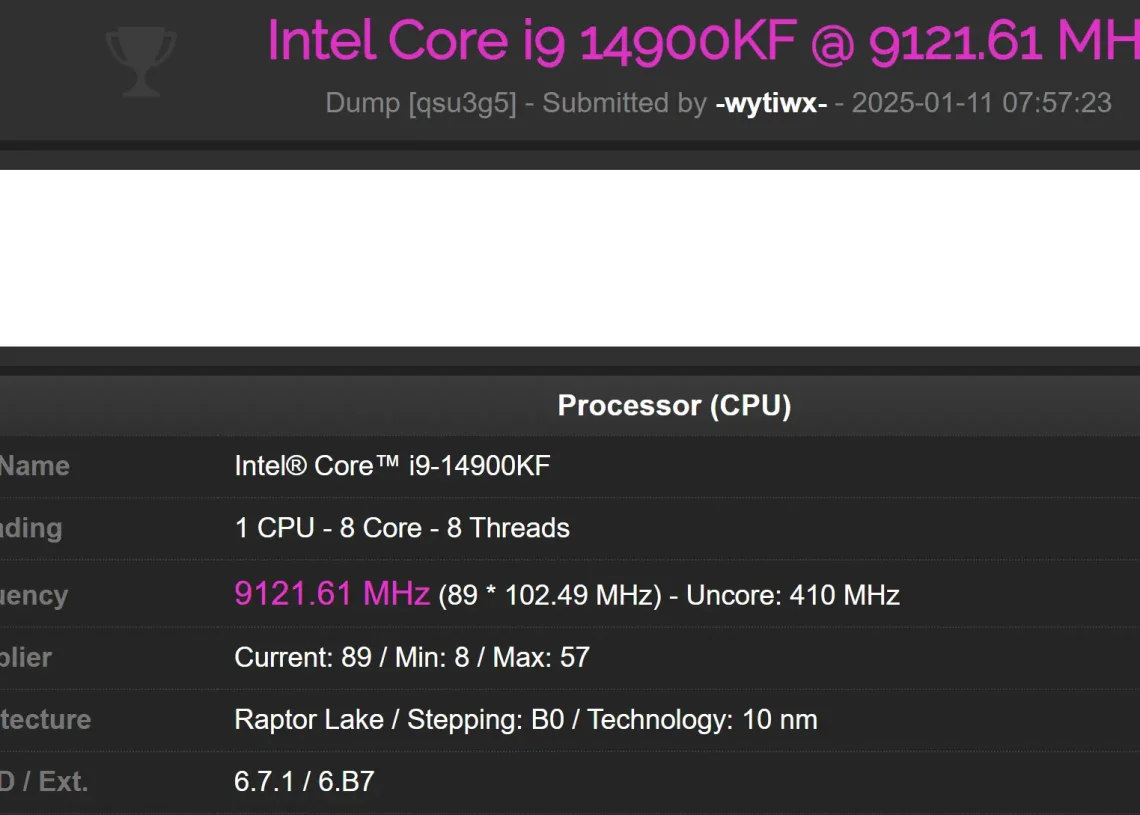The height and width of the screenshot is (815, 1140).
Task: Click the trophy icon in header
Action: click(141, 61)
